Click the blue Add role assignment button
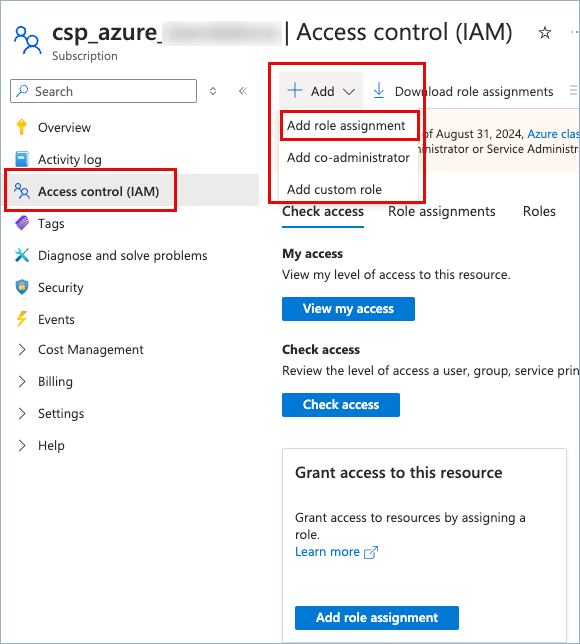This screenshot has width=580, height=644. 377,618
